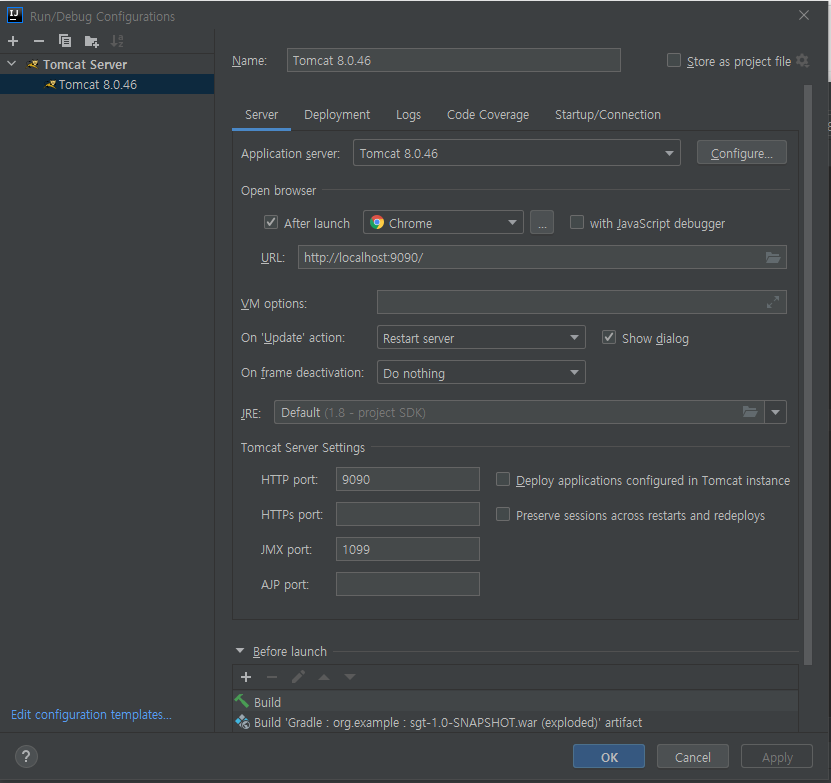Enable Preserve sessions across restarts and redeploys

coord(502,514)
